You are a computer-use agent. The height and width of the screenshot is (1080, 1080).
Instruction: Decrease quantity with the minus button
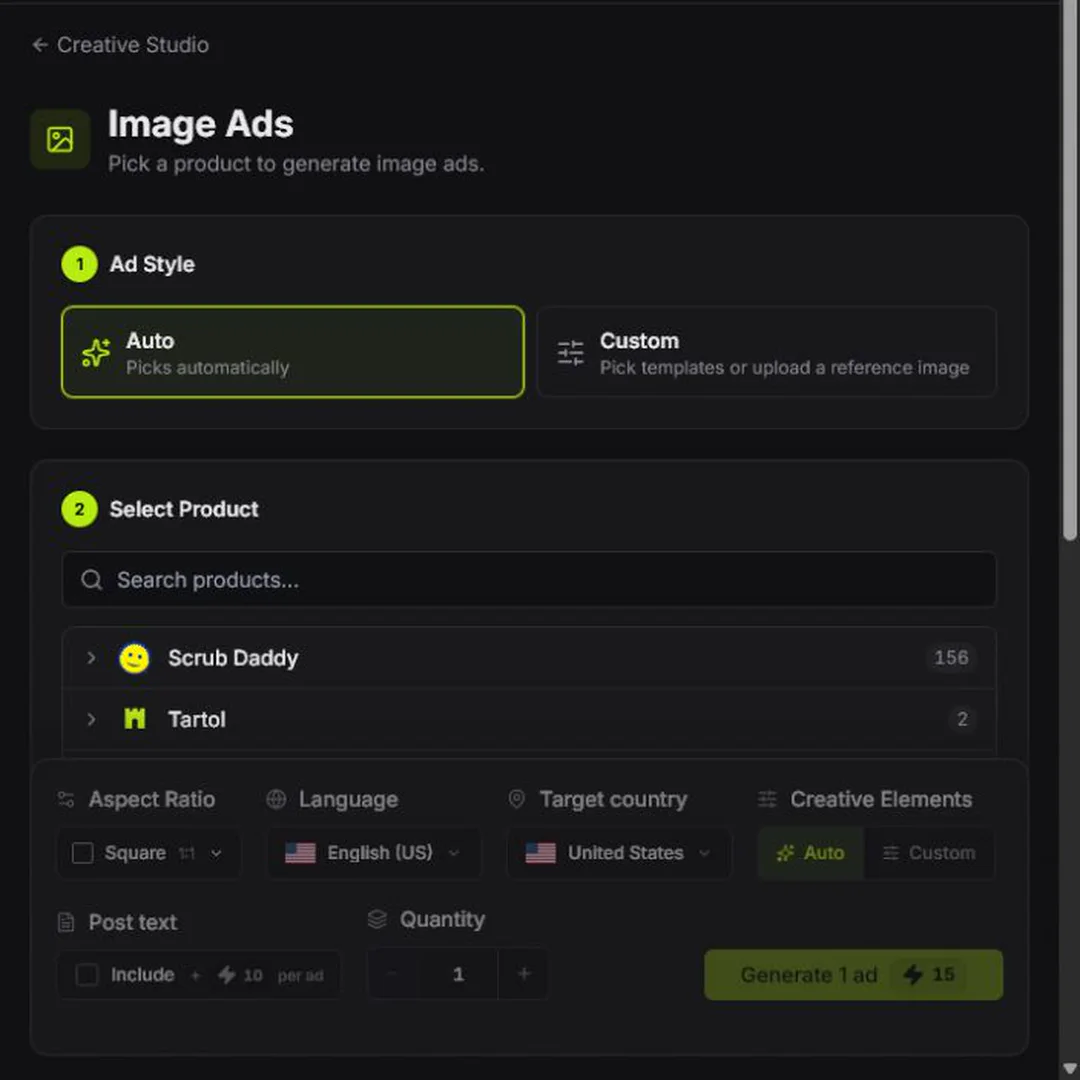pos(393,974)
